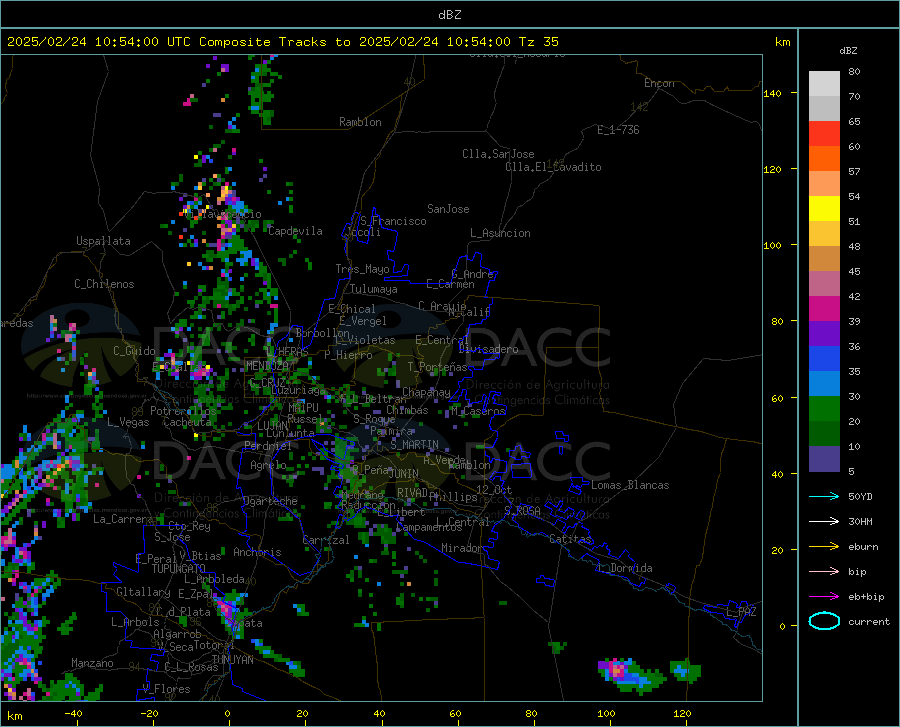Click the current legend label
The width and height of the screenshot is (900, 727).
click(x=869, y=621)
